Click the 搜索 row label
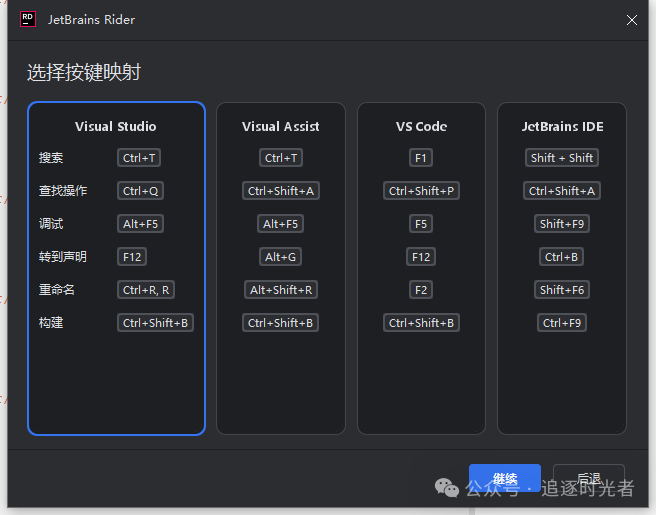The width and height of the screenshot is (656, 515). click(x=51, y=158)
